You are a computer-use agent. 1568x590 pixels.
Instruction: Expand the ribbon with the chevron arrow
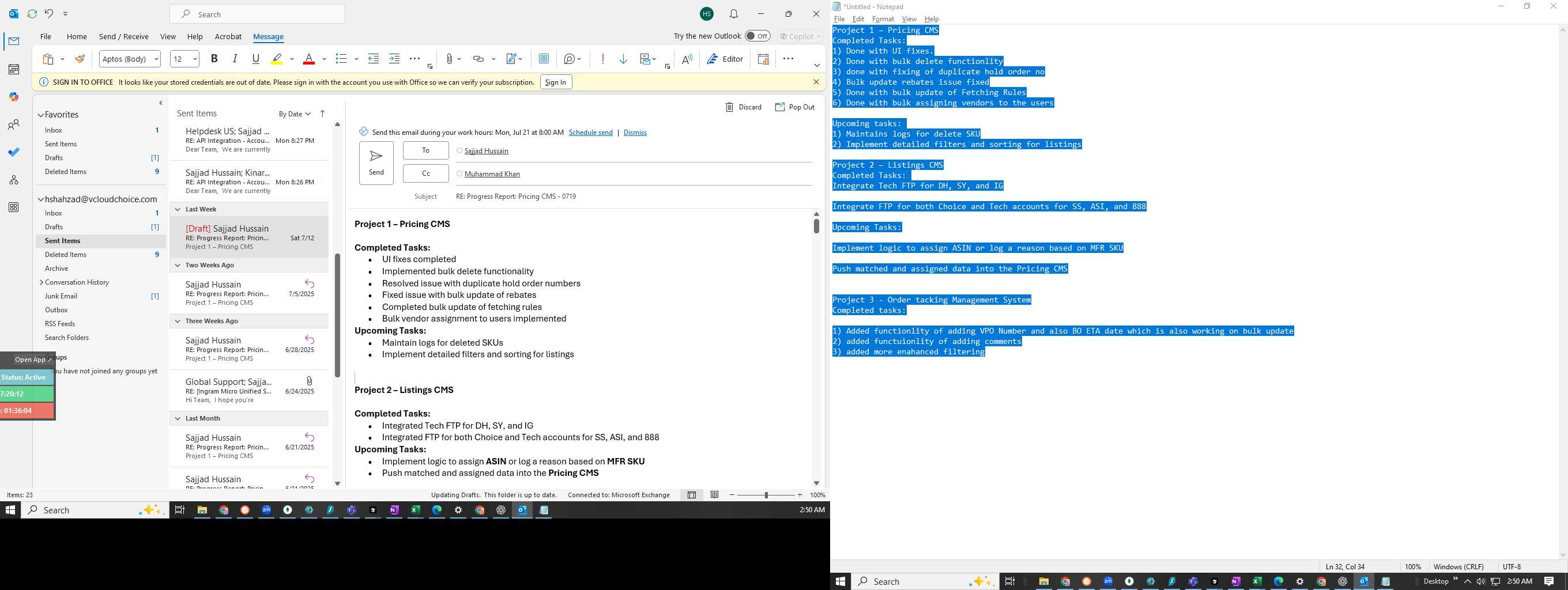point(817,66)
